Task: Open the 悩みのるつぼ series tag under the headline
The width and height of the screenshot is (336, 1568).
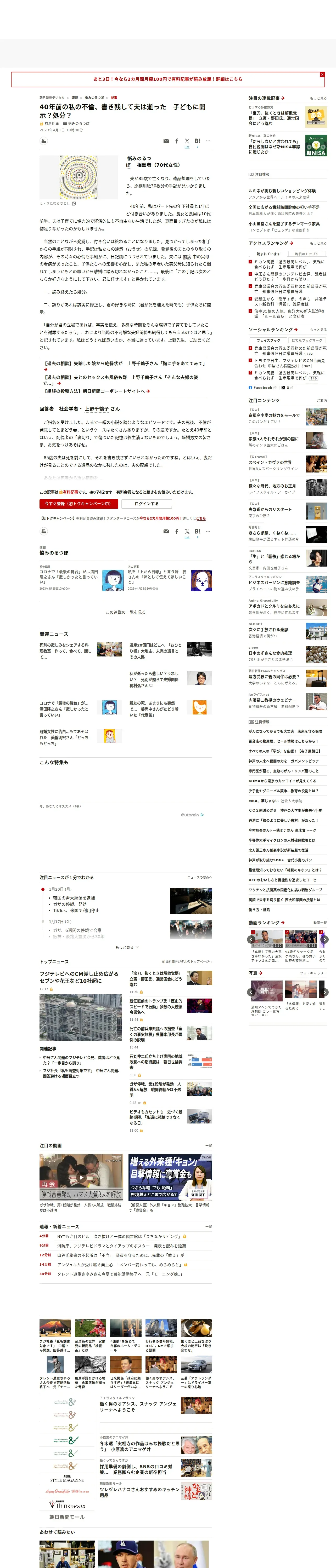Action: (79, 124)
